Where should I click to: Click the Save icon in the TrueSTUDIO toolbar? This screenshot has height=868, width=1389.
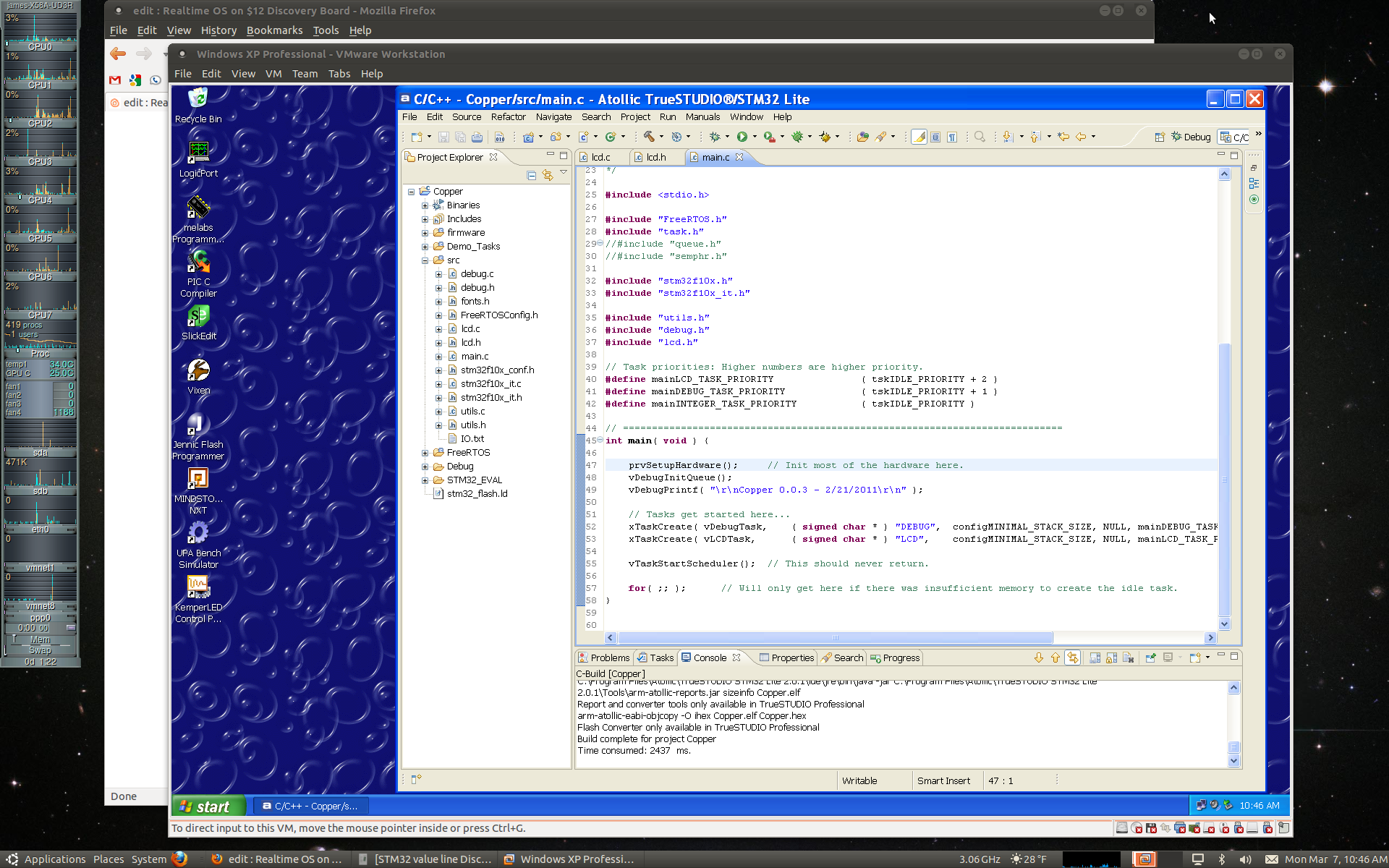(444, 137)
